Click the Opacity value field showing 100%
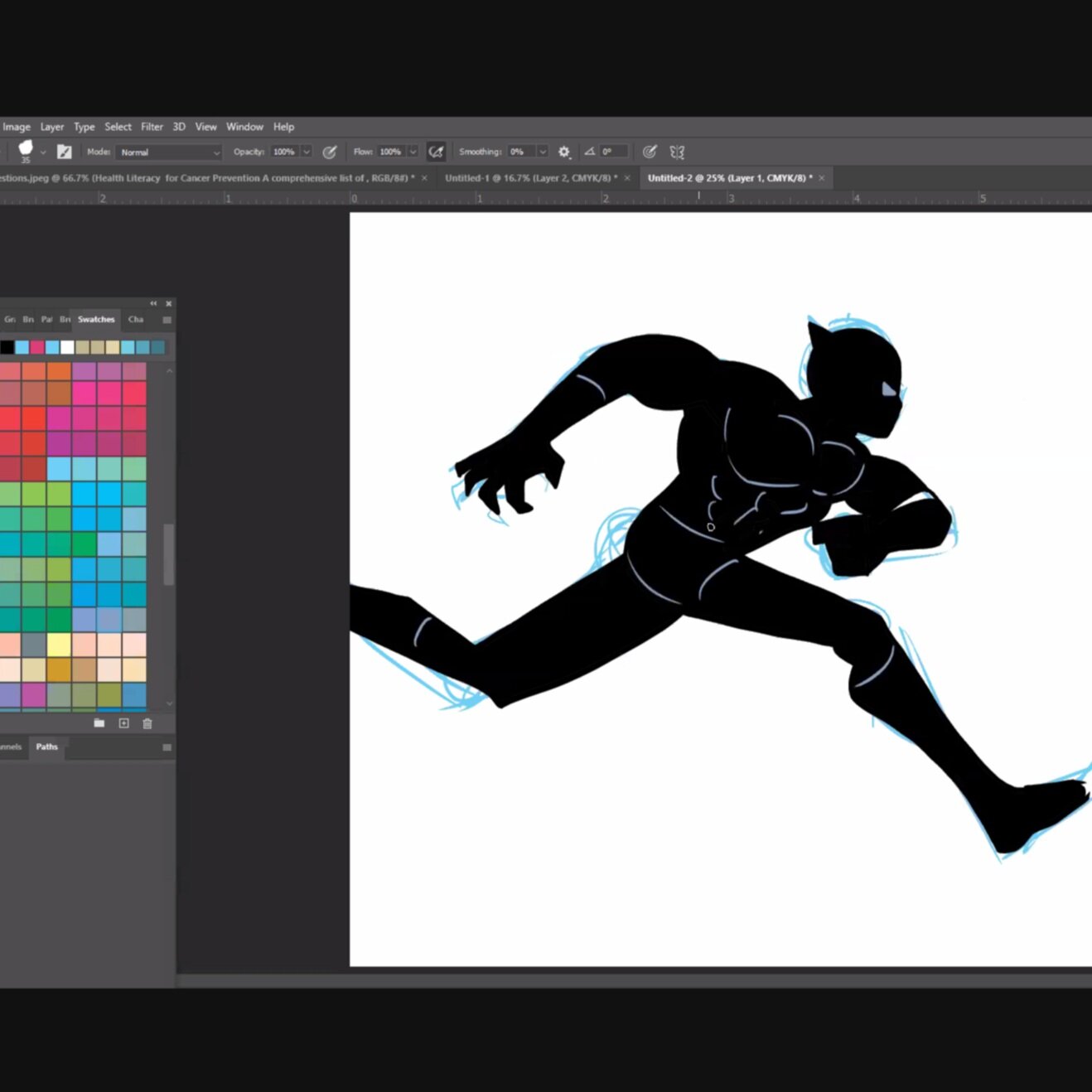Viewport: 1092px width, 1092px height. (284, 152)
